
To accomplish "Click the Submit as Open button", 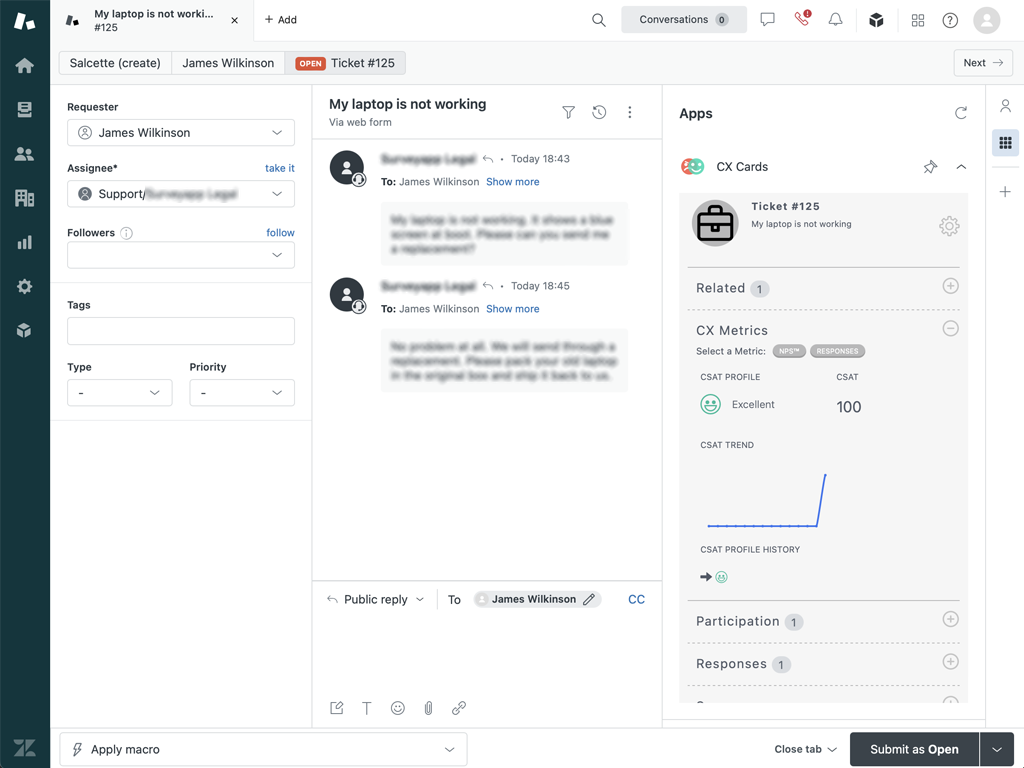I will [x=913, y=749].
